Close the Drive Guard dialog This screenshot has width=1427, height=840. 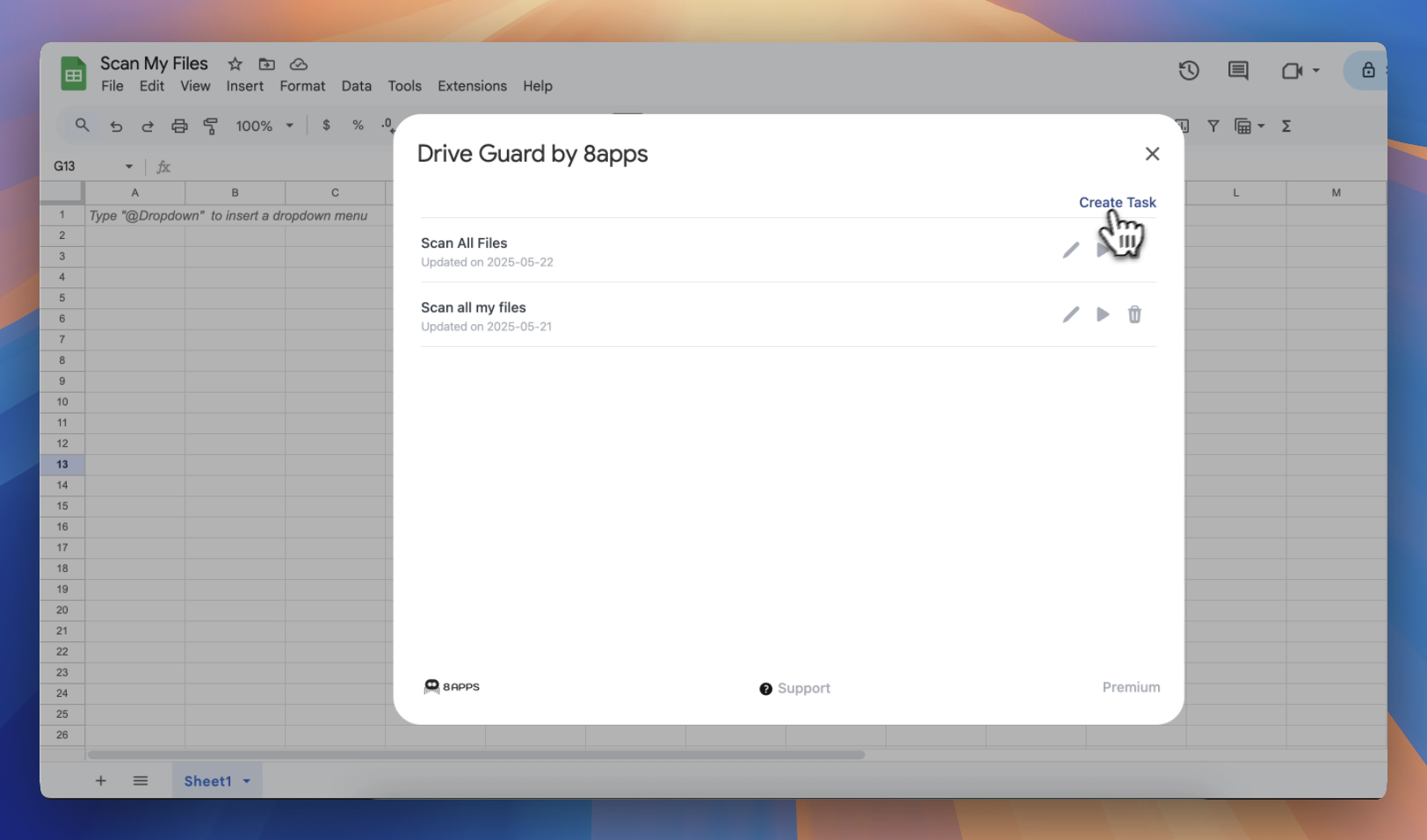(1152, 154)
